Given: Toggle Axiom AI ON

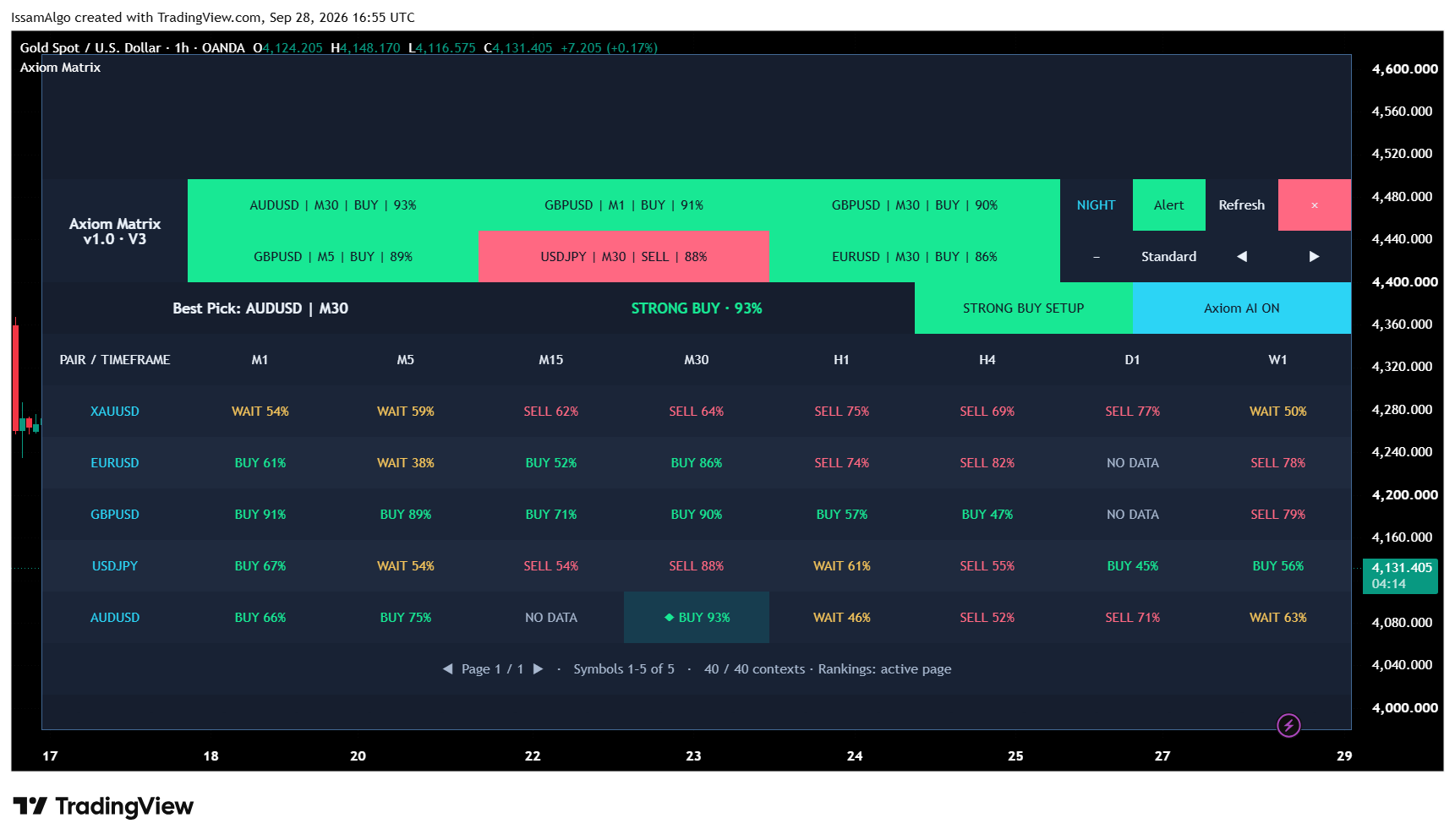Looking at the screenshot, I should click(1242, 308).
